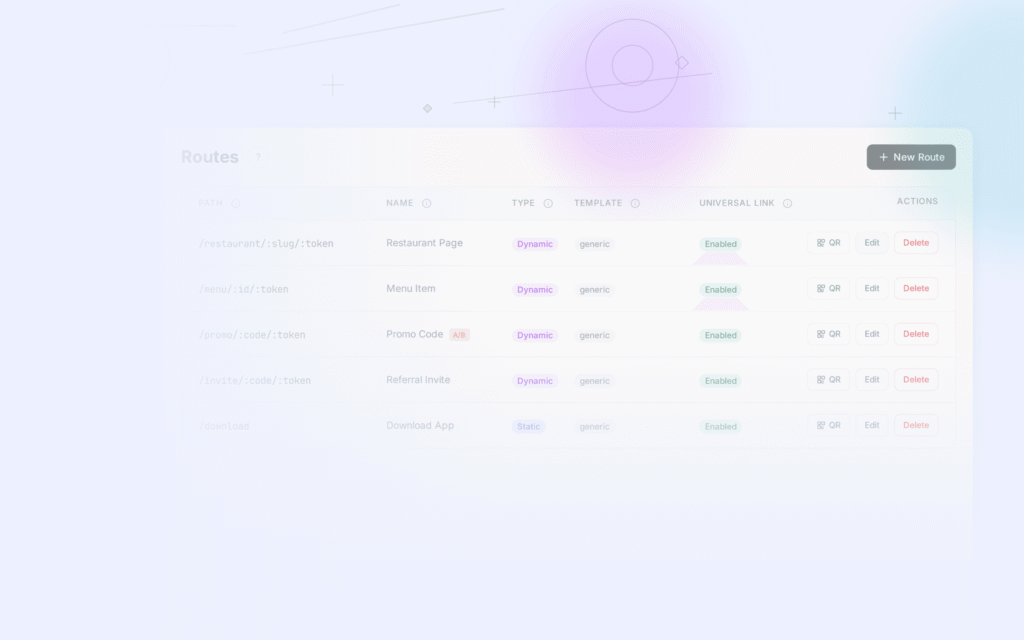Image resolution: width=1024 pixels, height=640 pixels.
Task: Click the A/B tag on Promo Code
Action: point(459,335)
